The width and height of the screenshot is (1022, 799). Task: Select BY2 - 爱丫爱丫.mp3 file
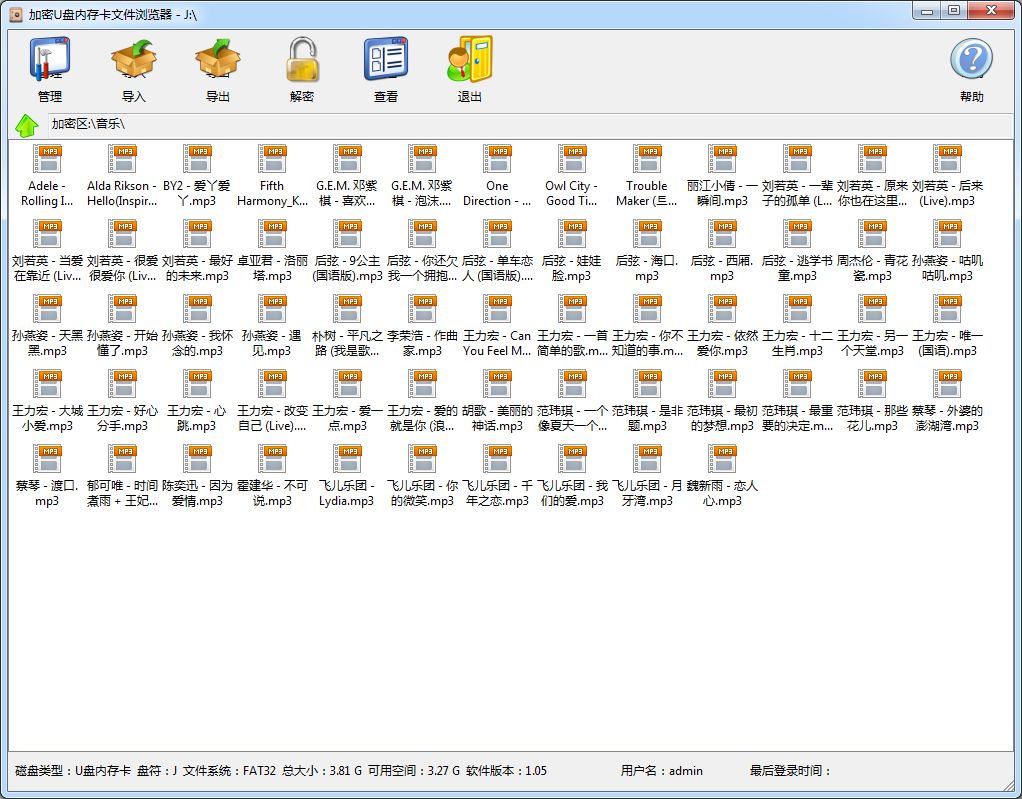pyautogui.click(x=197, y=176)
